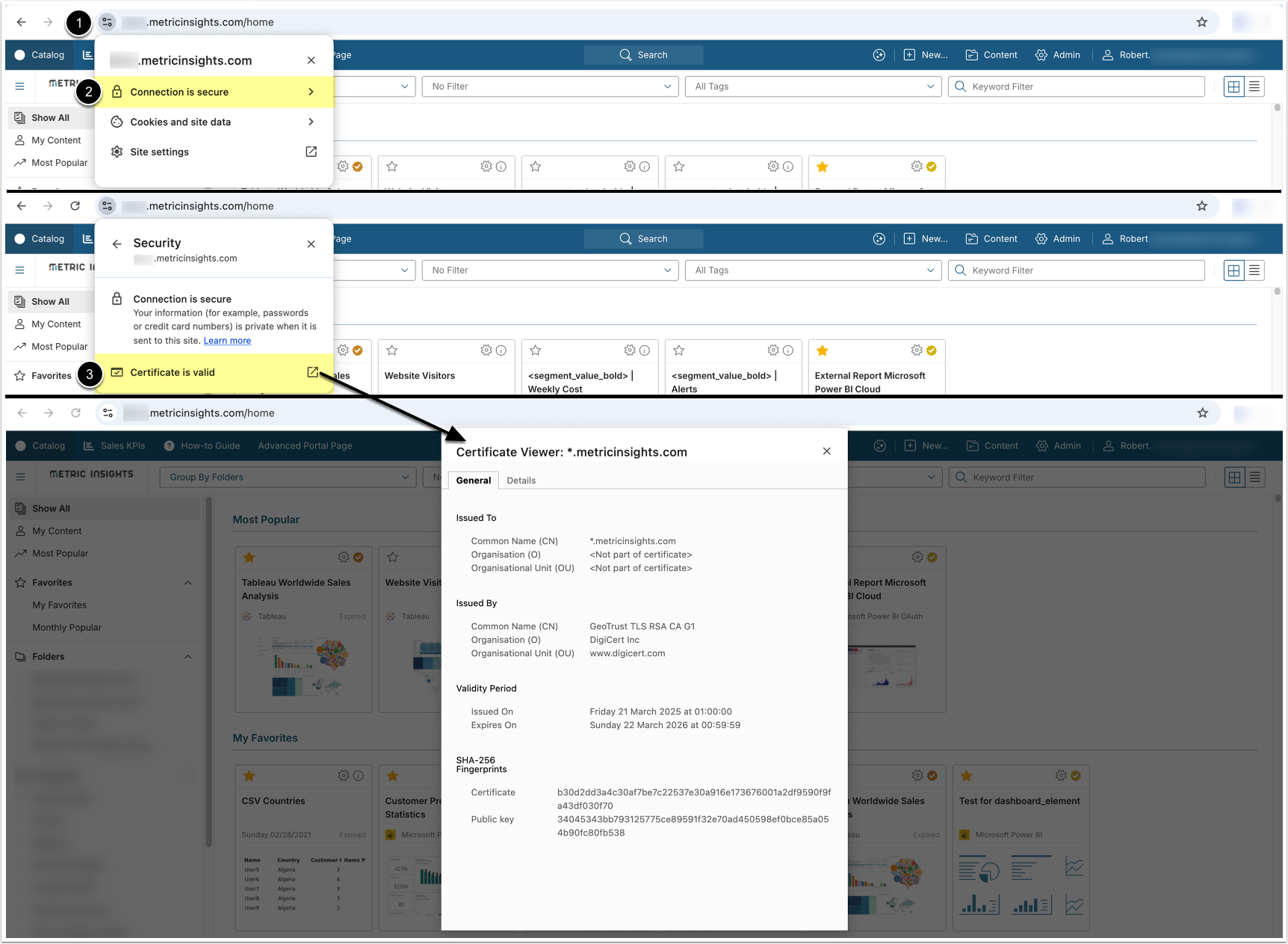1288x944 pixels.
Task: Open the Tableau Worldwide Sales Analysis chart thumbnail
Action: click(304, 667)
